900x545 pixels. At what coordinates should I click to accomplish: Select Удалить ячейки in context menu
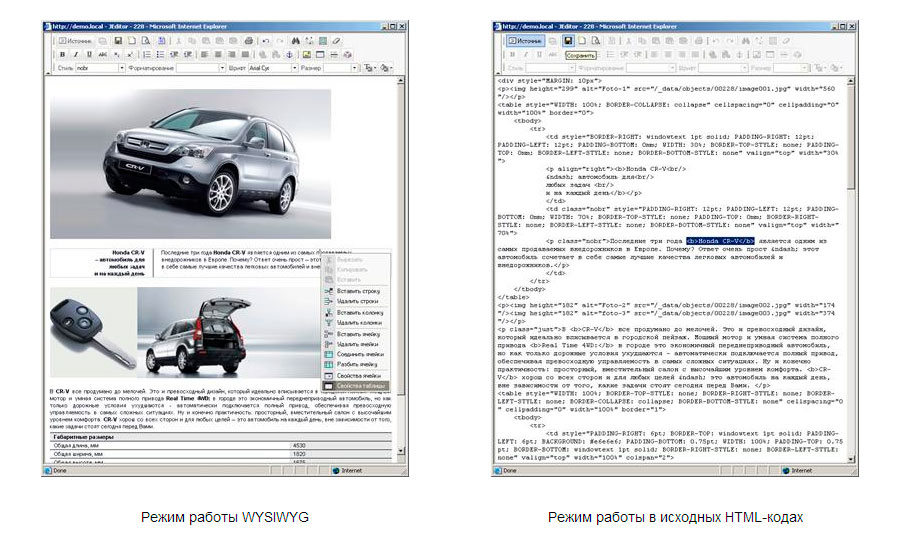[356, 344]
